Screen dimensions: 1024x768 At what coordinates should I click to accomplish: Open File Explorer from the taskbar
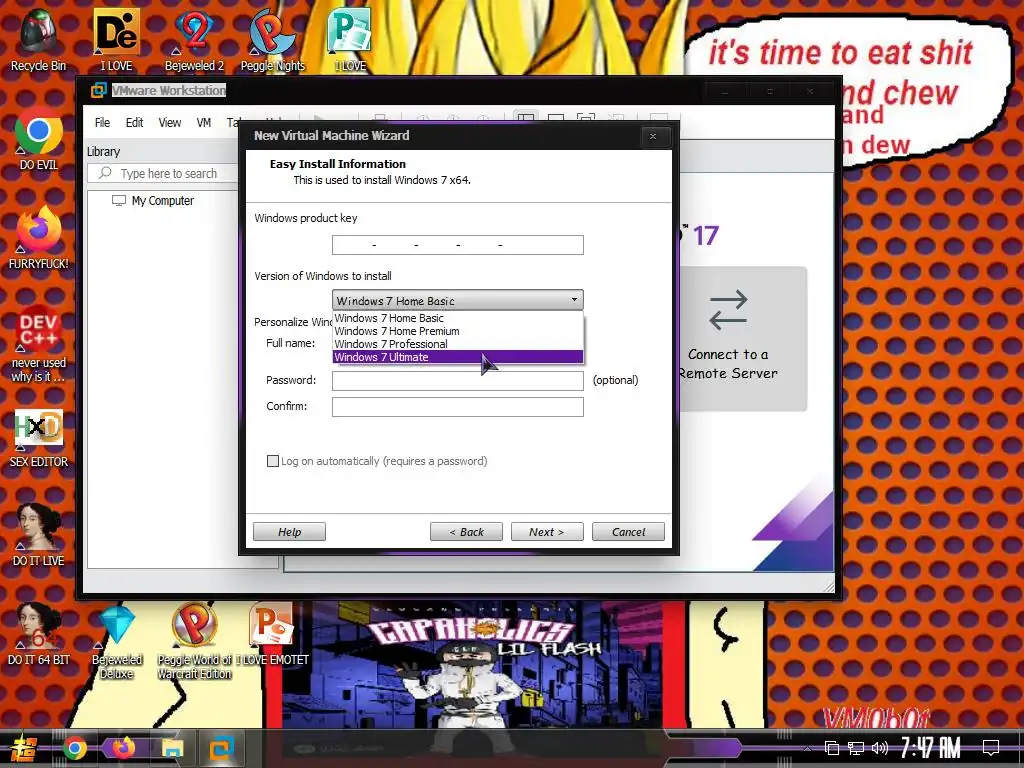(x=173, y=748)
